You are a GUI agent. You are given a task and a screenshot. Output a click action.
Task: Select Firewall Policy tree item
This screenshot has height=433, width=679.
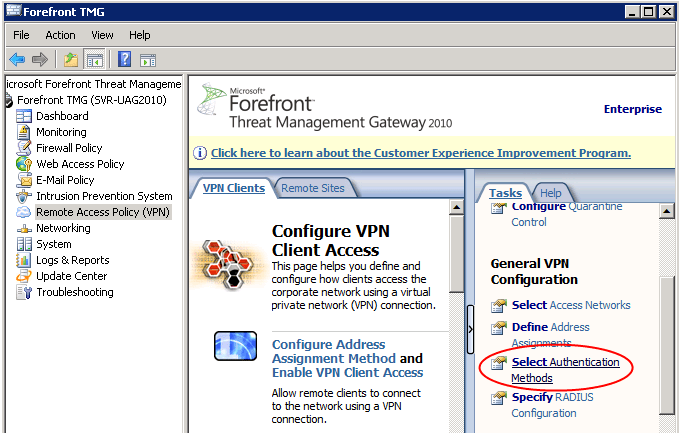(69, 148)
